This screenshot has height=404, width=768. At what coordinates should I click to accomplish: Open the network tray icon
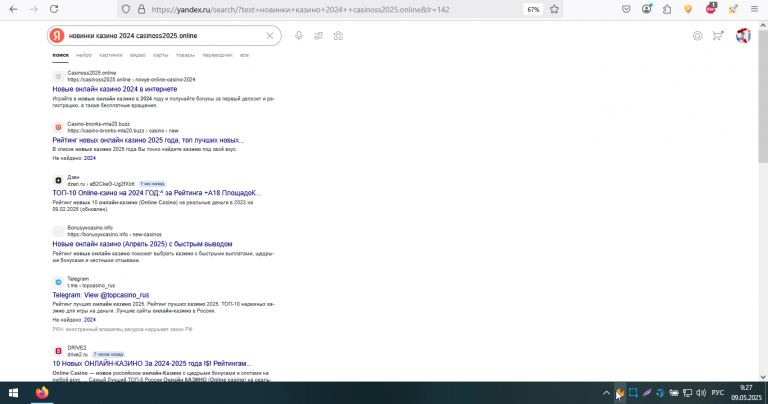[688, 393]
